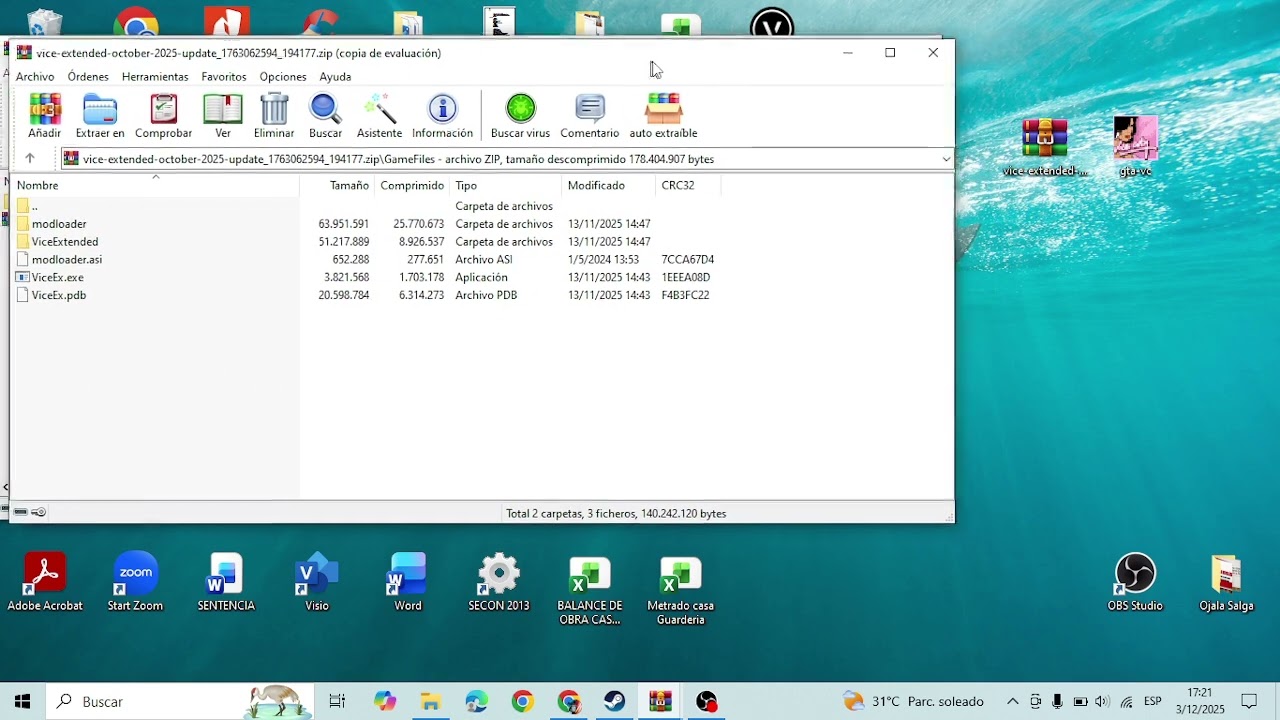The height and width of the screenshot is (720, 1280).
Task: Select the SECON 2013 desktop icon
Action: tap(499, 582)
